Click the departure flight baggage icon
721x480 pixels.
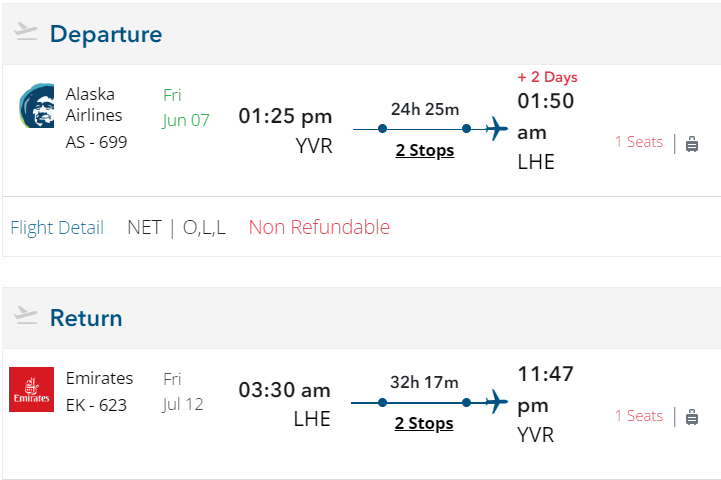point(692,143)
